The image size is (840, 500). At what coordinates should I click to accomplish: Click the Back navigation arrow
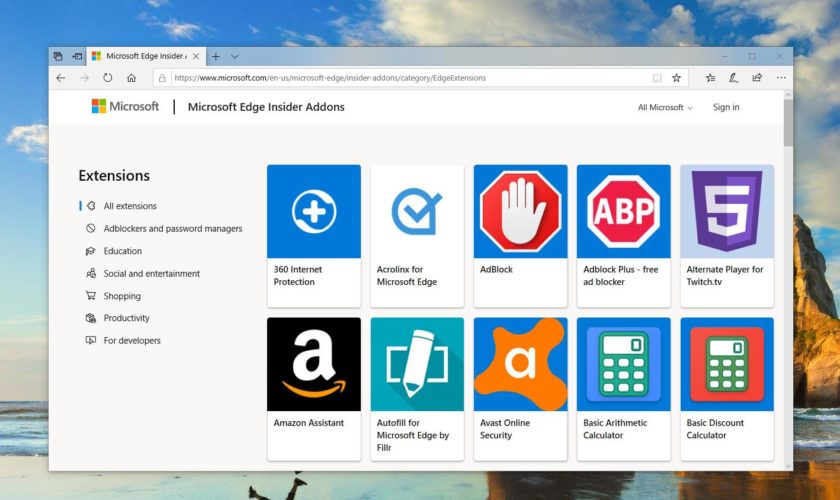[x=61, y=78]
